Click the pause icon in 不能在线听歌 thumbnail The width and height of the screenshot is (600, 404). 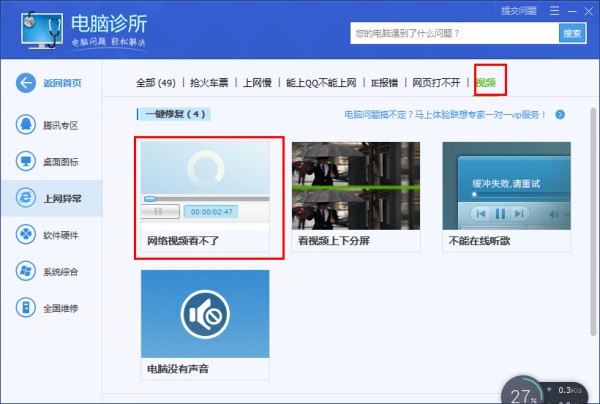point(500,213)
